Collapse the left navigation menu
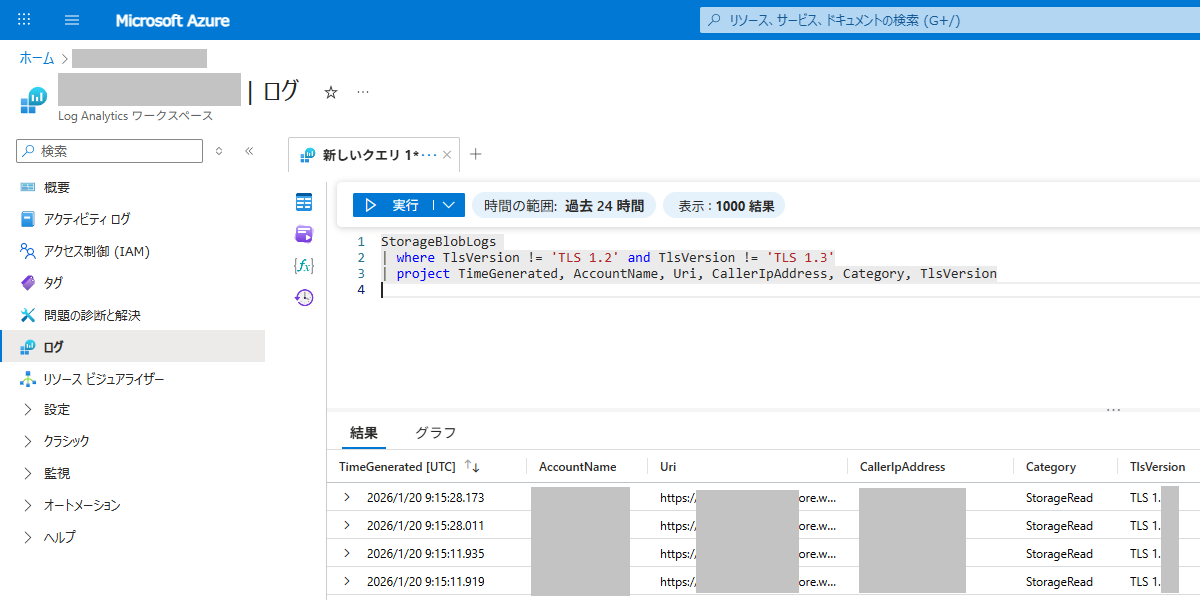Image resolution: width=1200 pixels, height=600 pixels. click(x=249, y=151)
